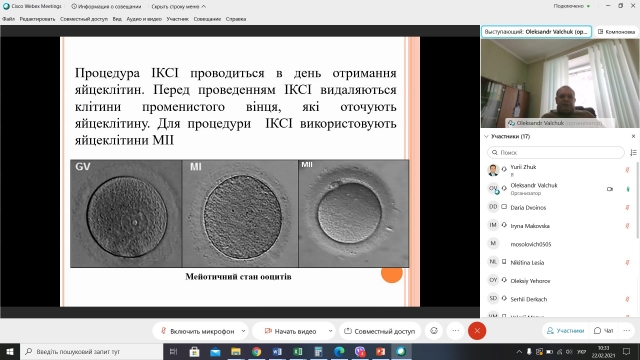Open Windows notification center icon
The height and width of the screenshot is (360, 640).
click(x=627, y=351)
